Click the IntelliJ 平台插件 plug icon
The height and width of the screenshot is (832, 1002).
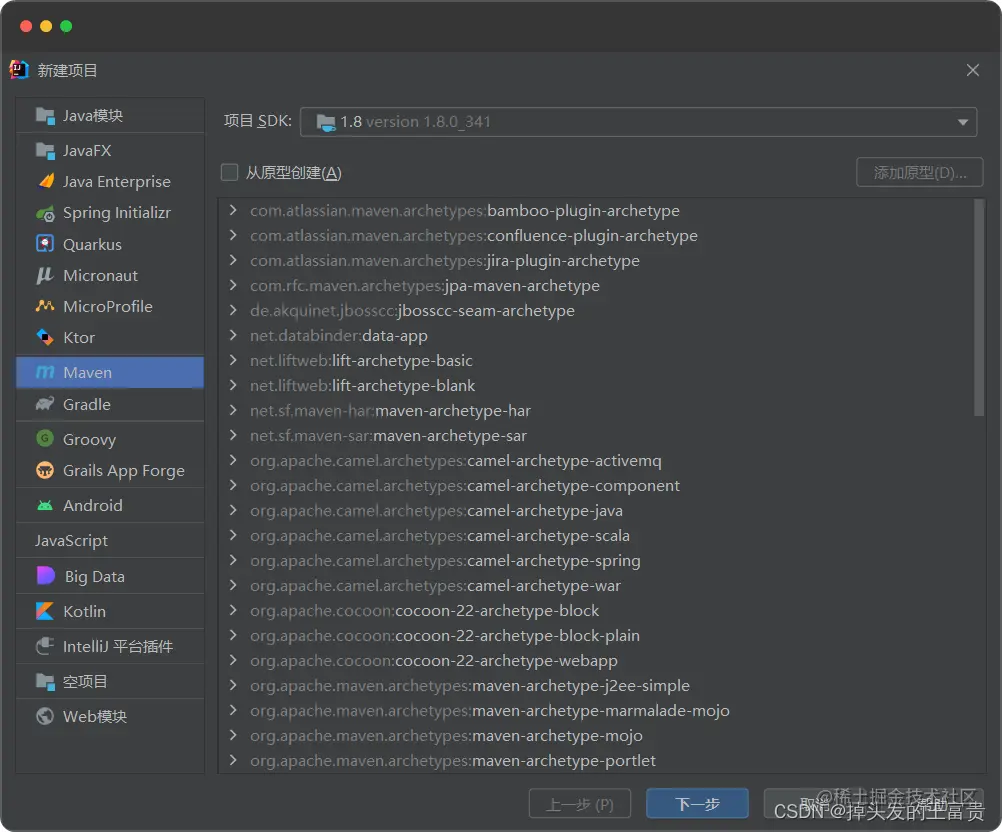tap(45, 646)
